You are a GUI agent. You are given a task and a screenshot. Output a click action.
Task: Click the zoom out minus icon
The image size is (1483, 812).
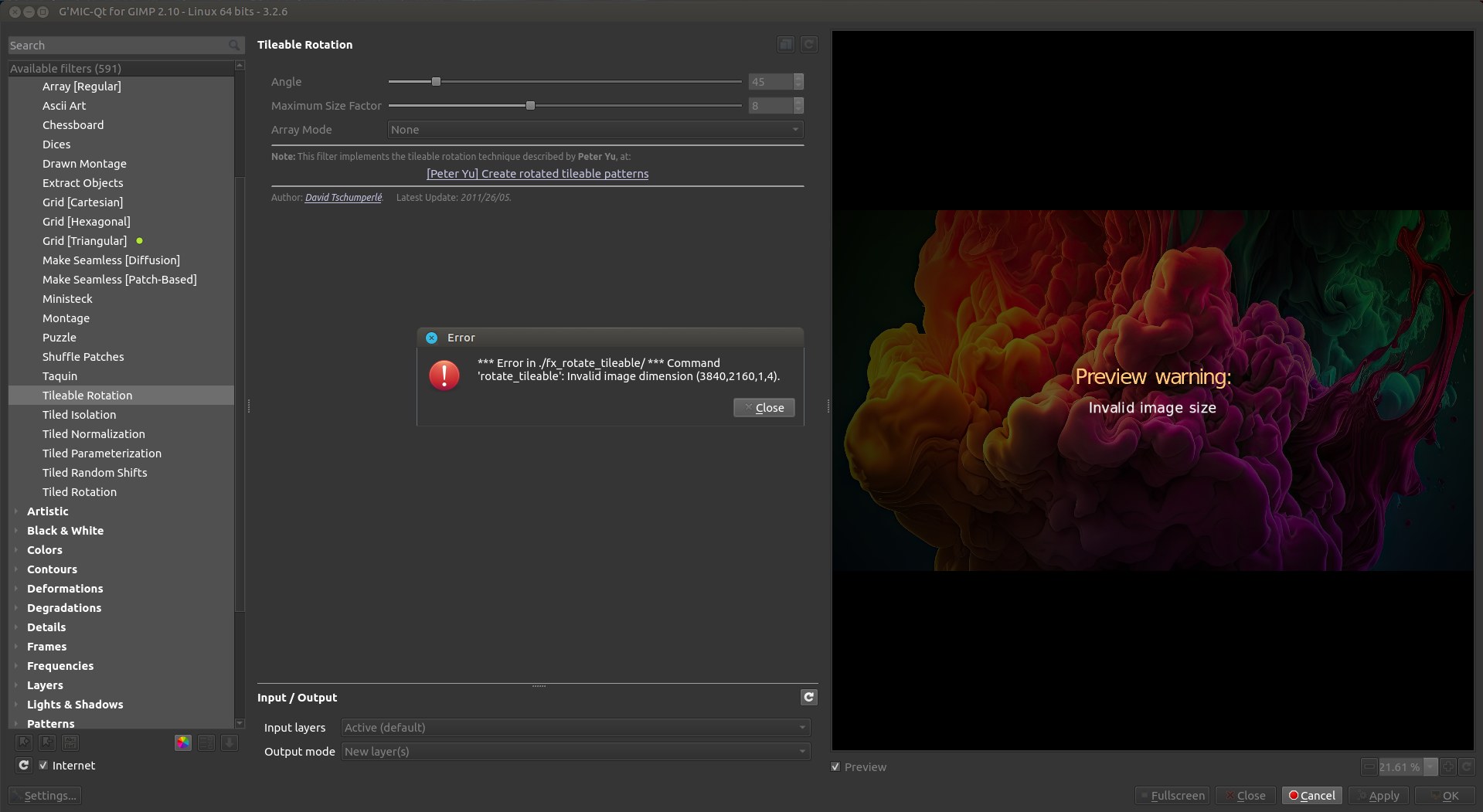coord(1369,766)
